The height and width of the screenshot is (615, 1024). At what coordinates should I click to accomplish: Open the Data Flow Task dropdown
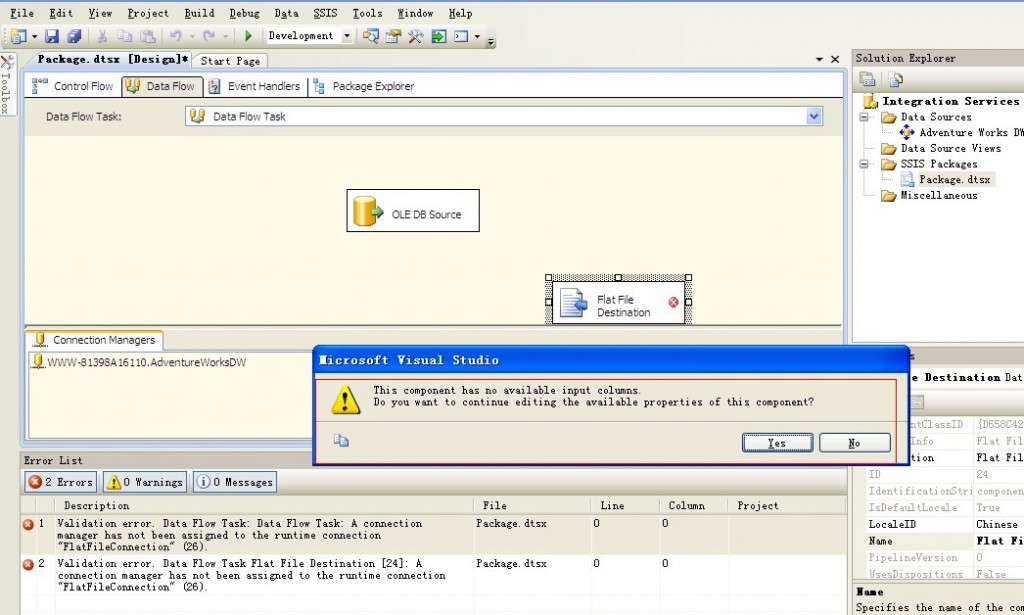tap(814, 117)
